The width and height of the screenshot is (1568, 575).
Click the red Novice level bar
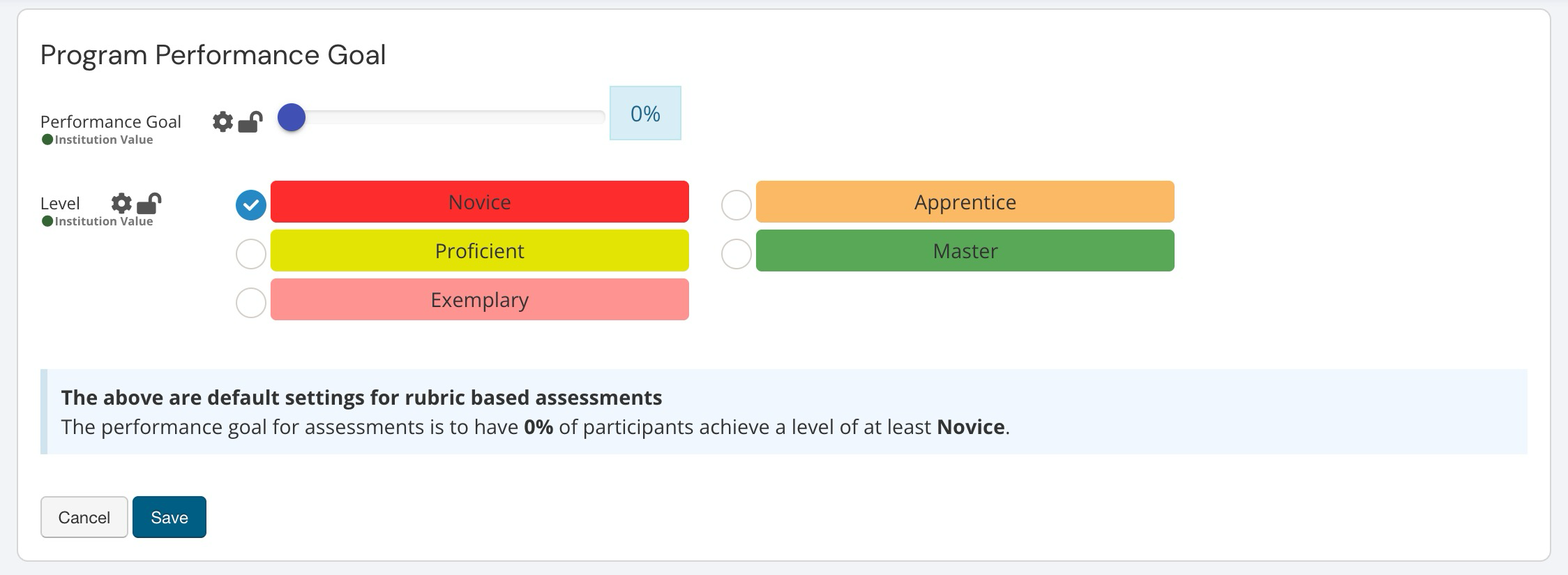point(479,202)
